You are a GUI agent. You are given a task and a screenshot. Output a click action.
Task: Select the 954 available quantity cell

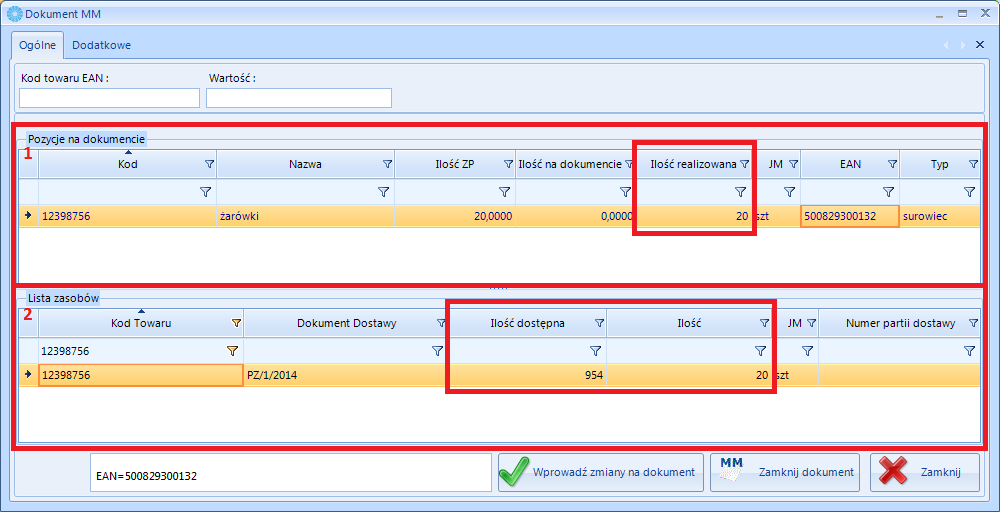tap(528, 376)
